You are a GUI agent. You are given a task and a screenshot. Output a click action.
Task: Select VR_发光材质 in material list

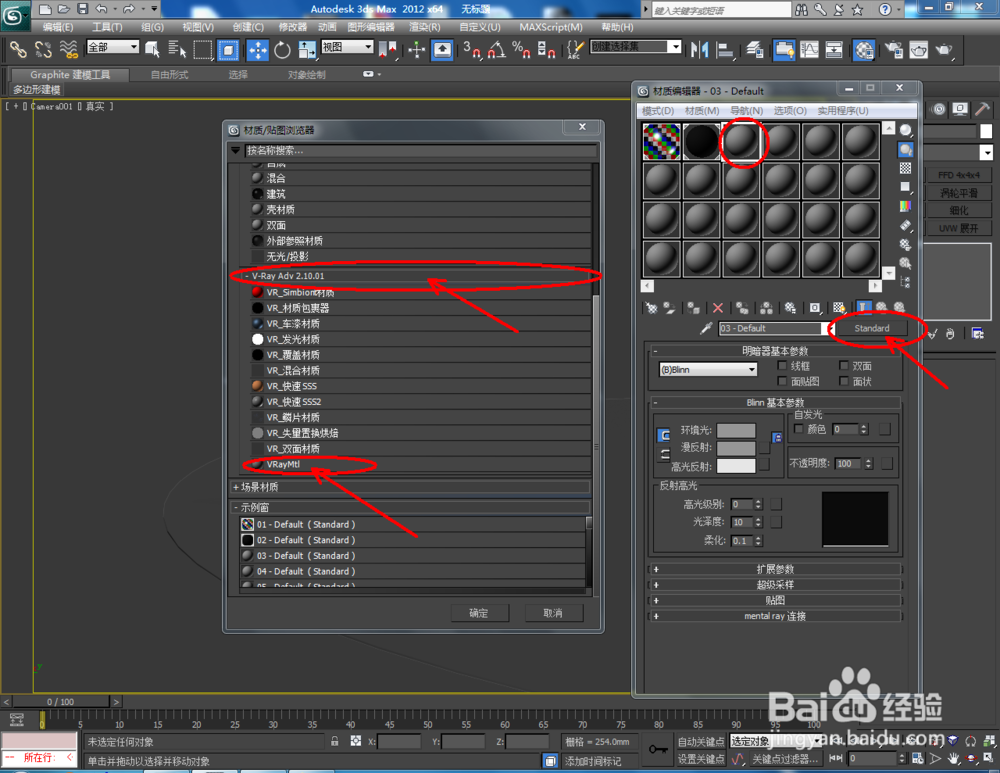tap(421, 339)
